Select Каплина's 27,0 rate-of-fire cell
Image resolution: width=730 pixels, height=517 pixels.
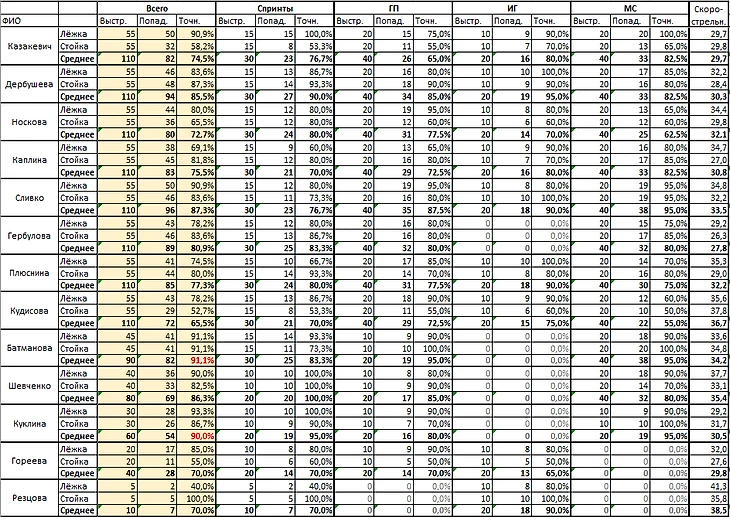[x=710, y=160]
